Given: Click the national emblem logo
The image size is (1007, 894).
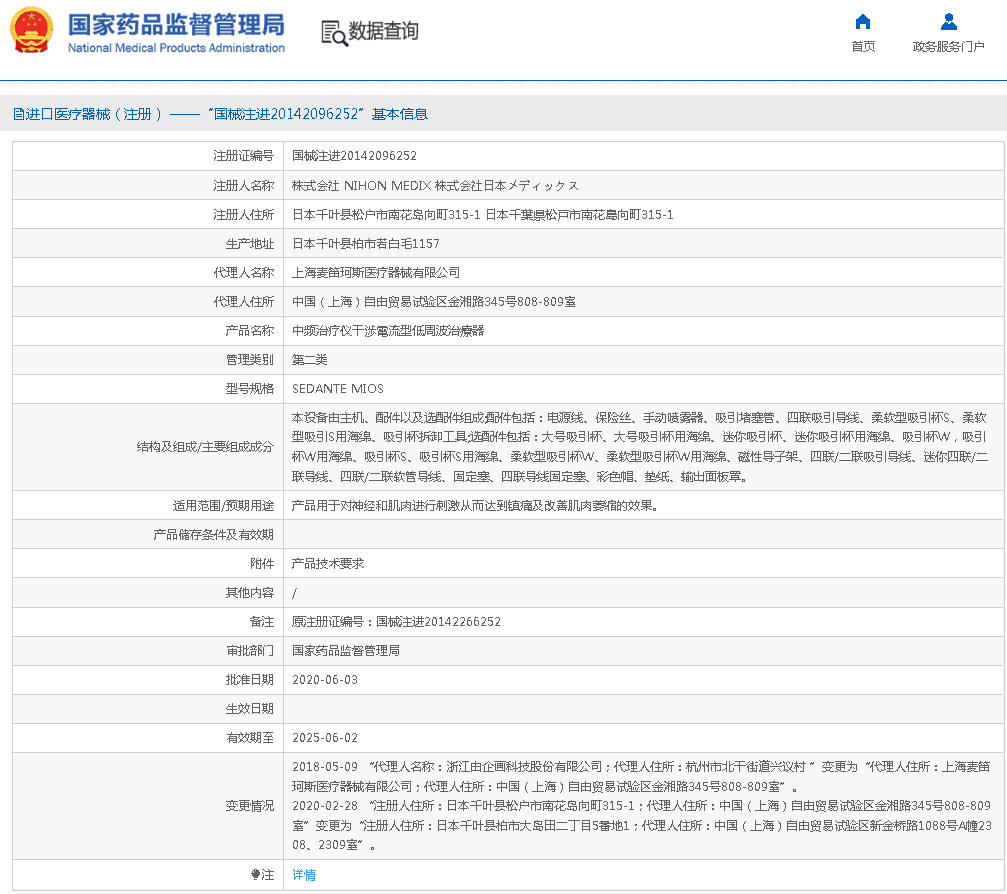Looking at the screenshot, I should [x=31, y=30].
